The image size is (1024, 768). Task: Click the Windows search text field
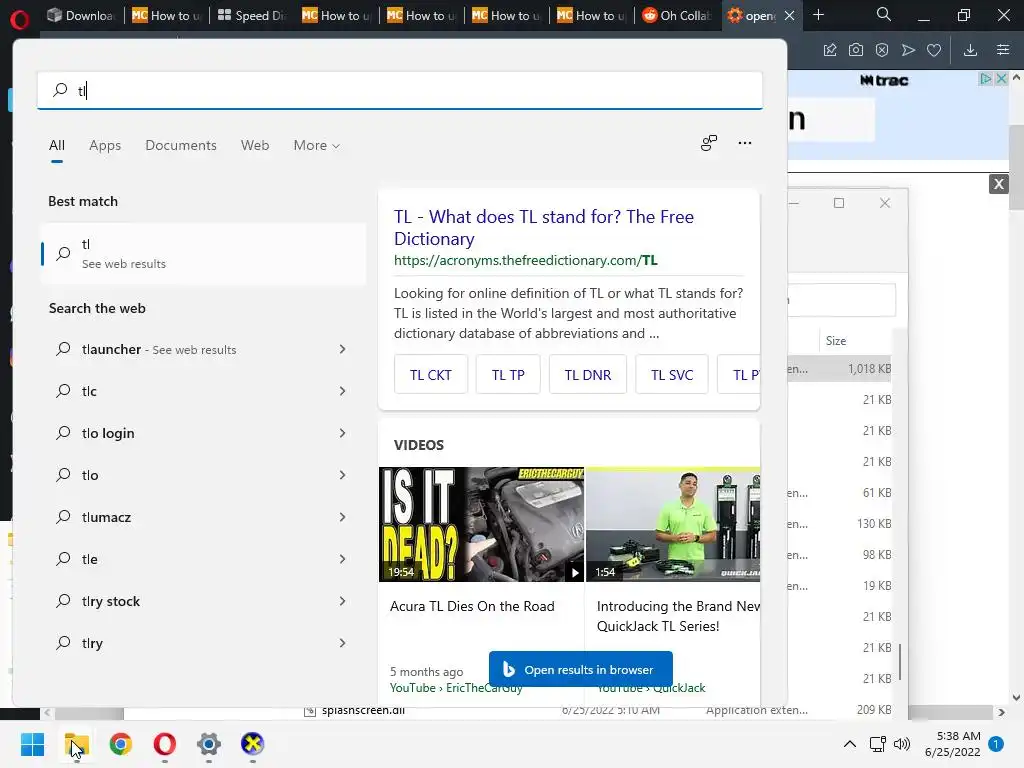(x=400, y=90)
